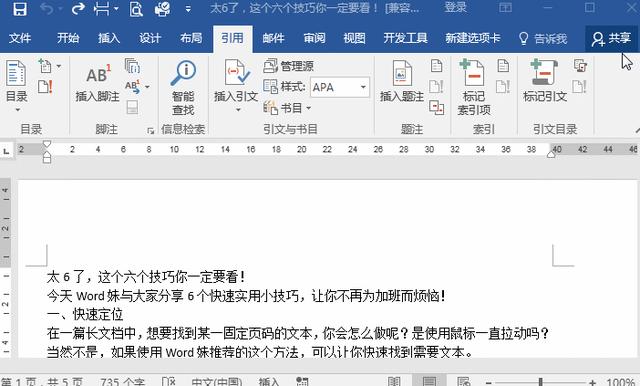Viewport: 640px width, 386px height.
Task: Open Print Preview from quick access toolbar
Action: coord(136,9)
